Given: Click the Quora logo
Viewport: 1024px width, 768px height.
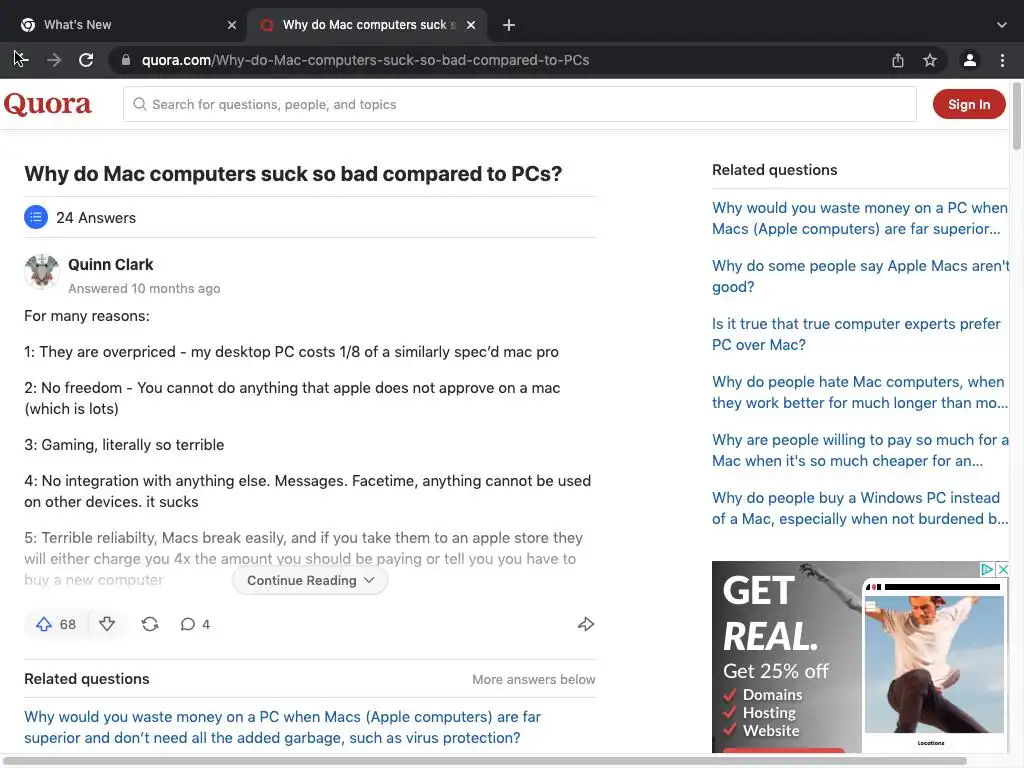Looking at the screenshot, I should pos(48,104).
